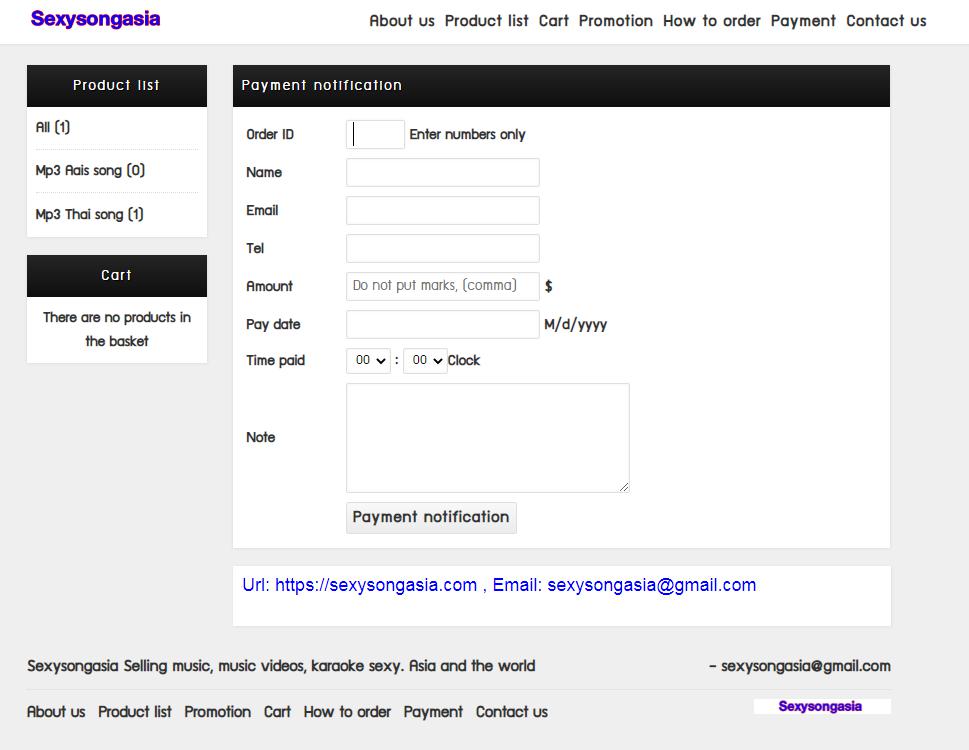Open the hour dropdown for Time paid

click(x=368, y=361)
